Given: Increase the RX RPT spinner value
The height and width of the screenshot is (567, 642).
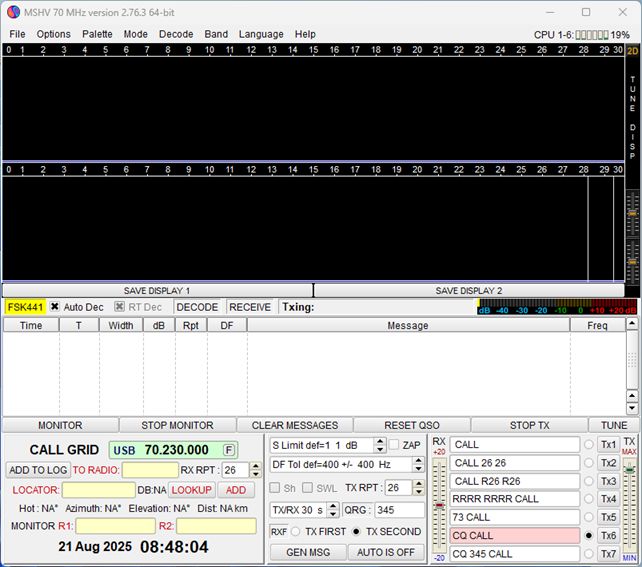Looking at the screenshot, I should click(x=256, y=466).
